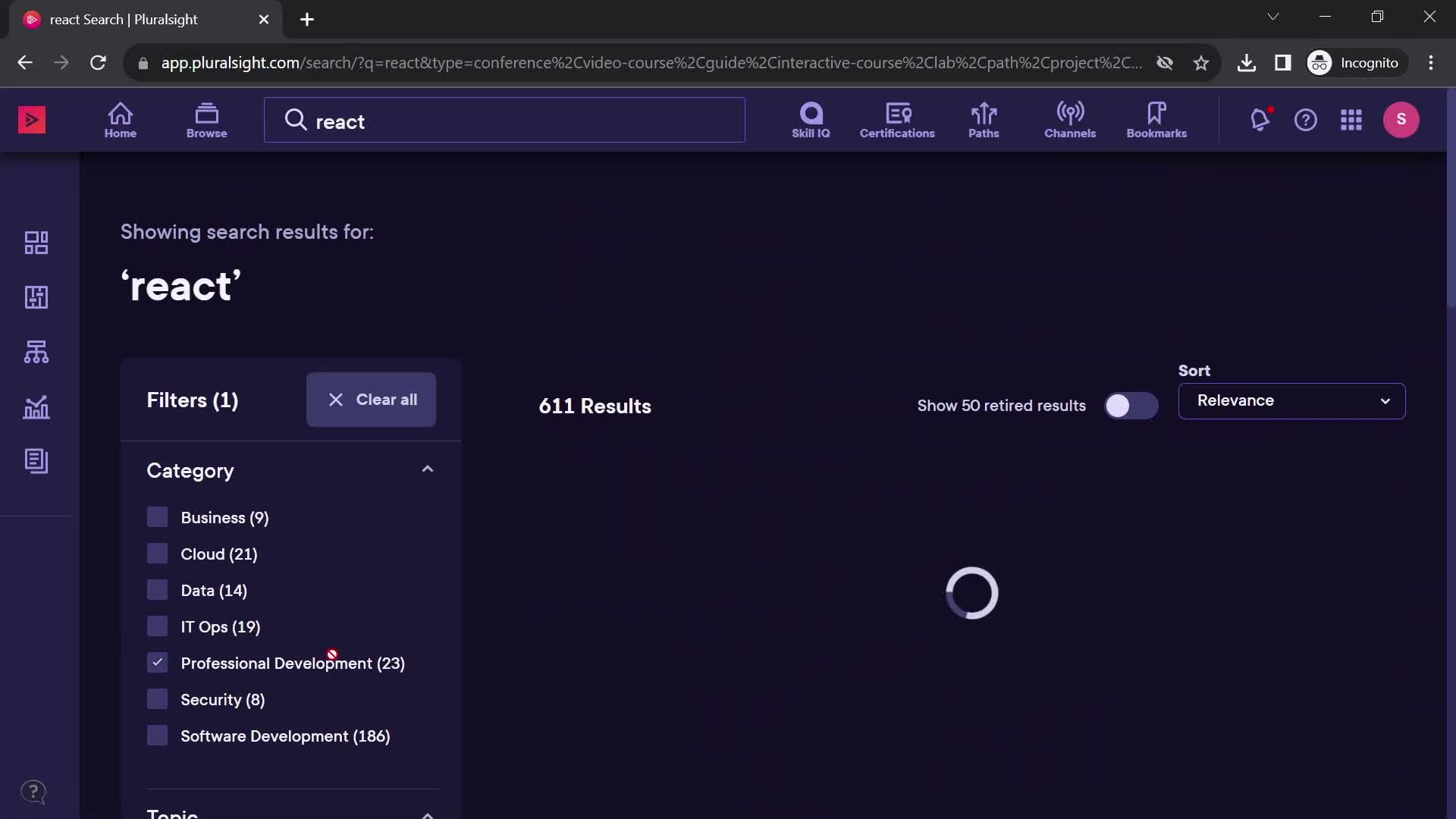Click the Home navigation item
The image size is (1456, 819).
tap(120, 119)
